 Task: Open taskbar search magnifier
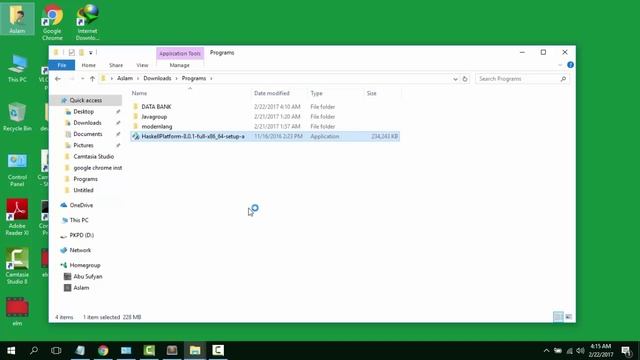pos(34,350)
